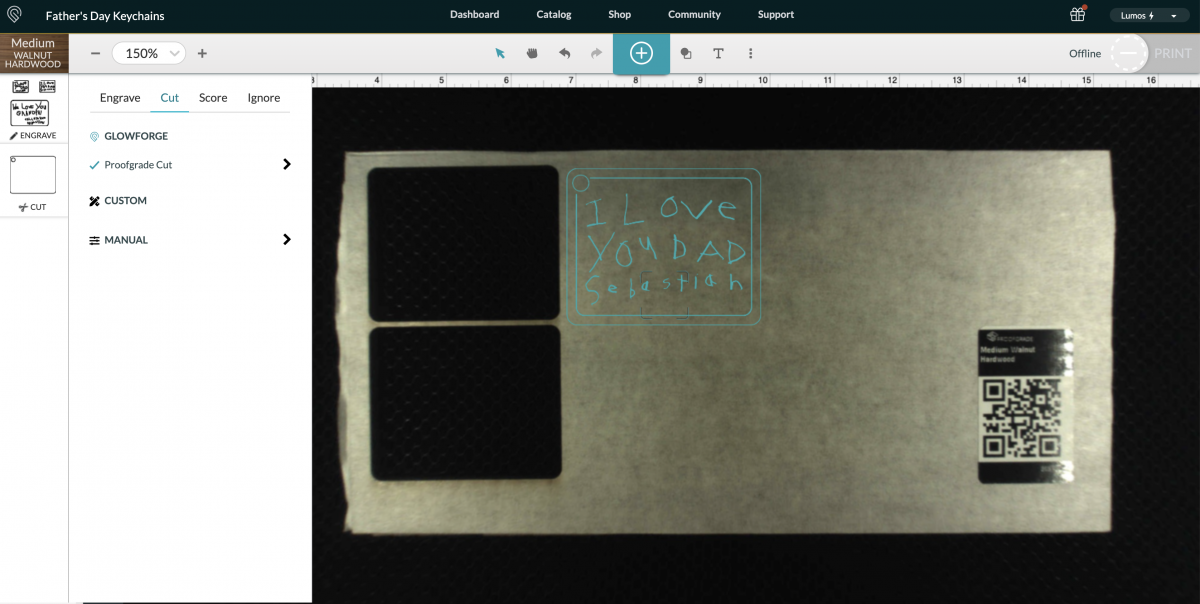Image resolution: width=1200 pixels, height=604 pixels.
Task: Open the shapes tool icon
Action: [x=686, y=53]
